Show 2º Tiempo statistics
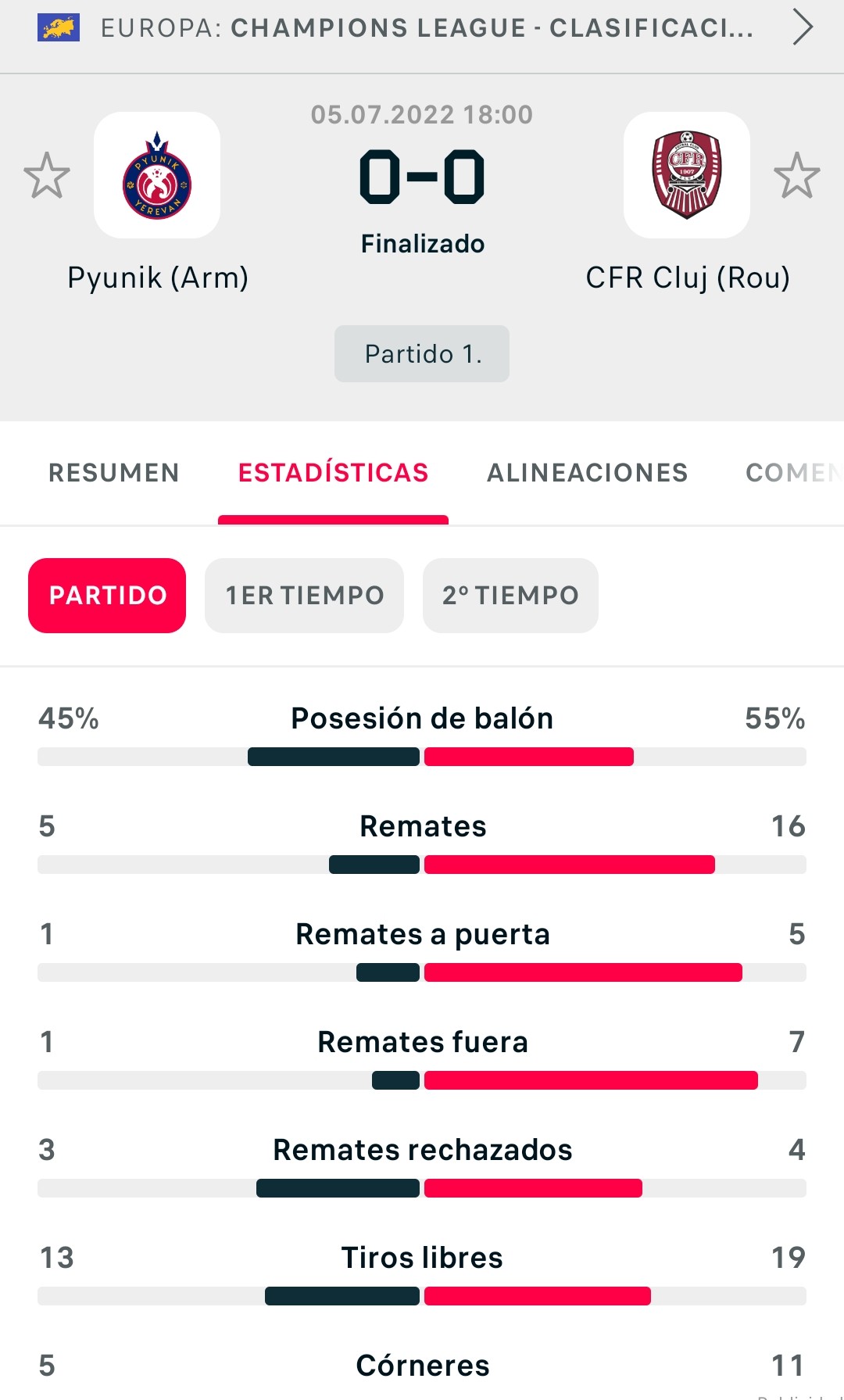Viewport: 844px width, 1400px height. (x=510, y=596)
